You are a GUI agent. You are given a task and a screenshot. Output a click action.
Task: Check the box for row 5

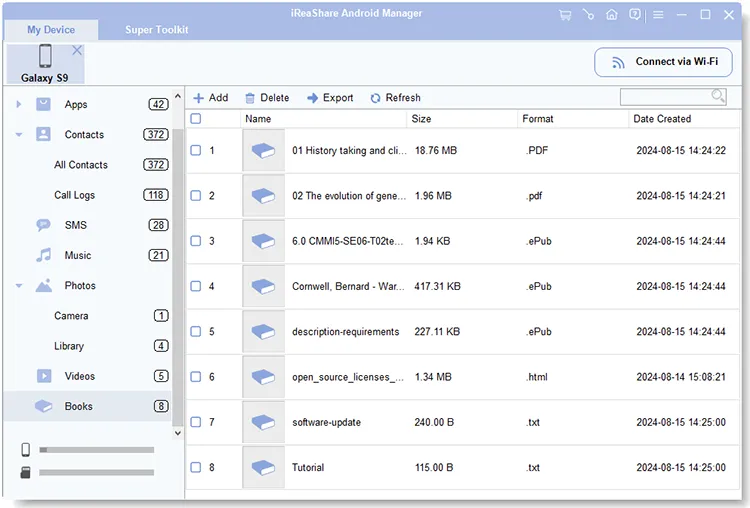tap(196, 331)
